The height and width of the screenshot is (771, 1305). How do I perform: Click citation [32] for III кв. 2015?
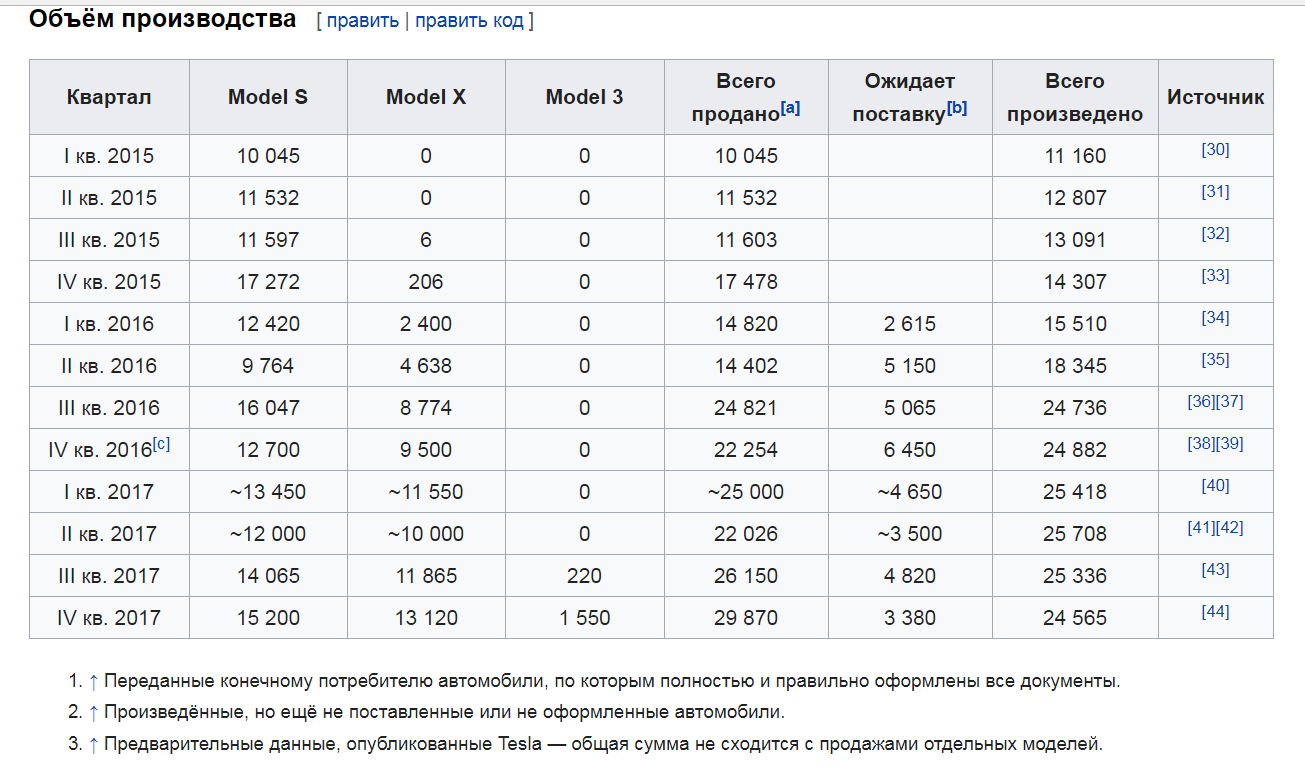pyautogui.click(x=1215, y=234)
